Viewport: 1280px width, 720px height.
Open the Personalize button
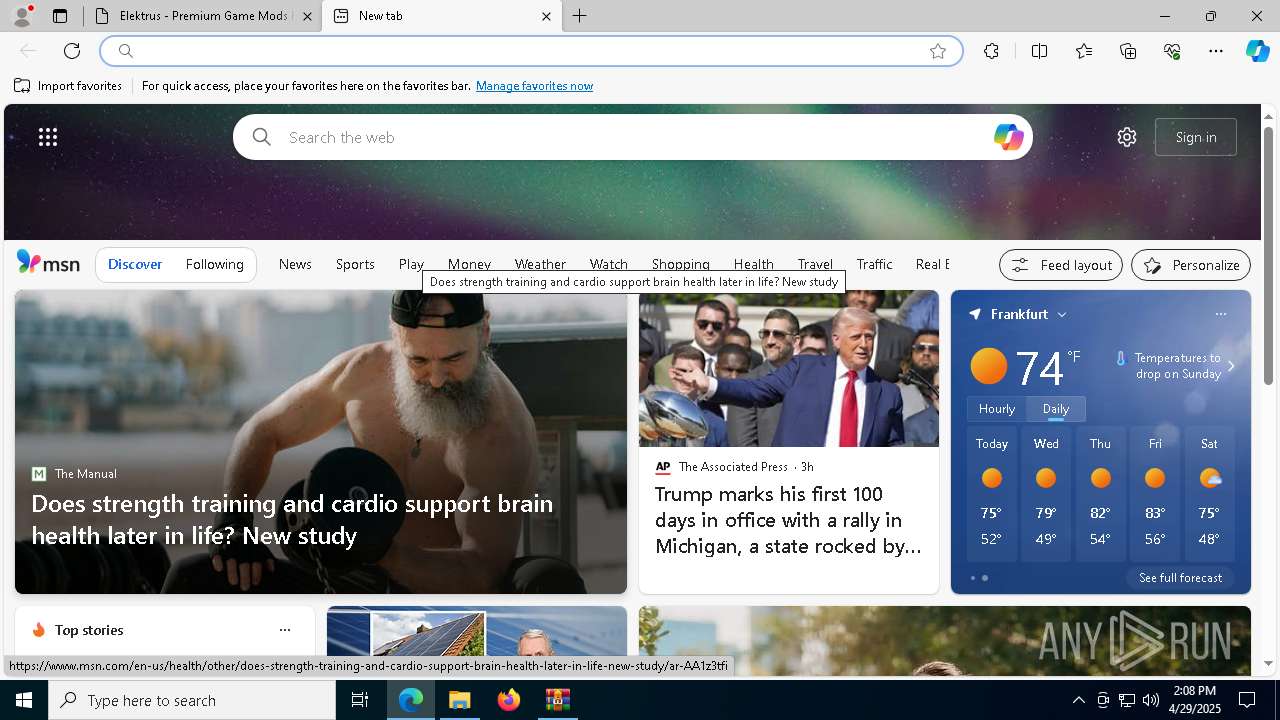[1191, 265]
